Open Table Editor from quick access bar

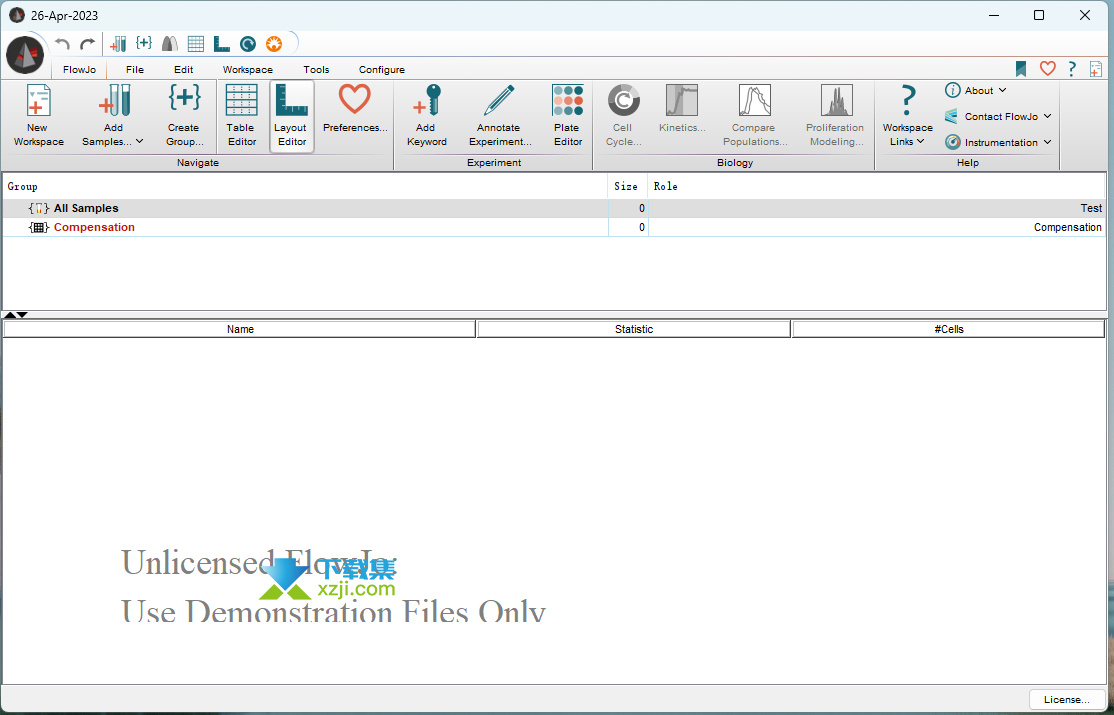pos(196,44)
